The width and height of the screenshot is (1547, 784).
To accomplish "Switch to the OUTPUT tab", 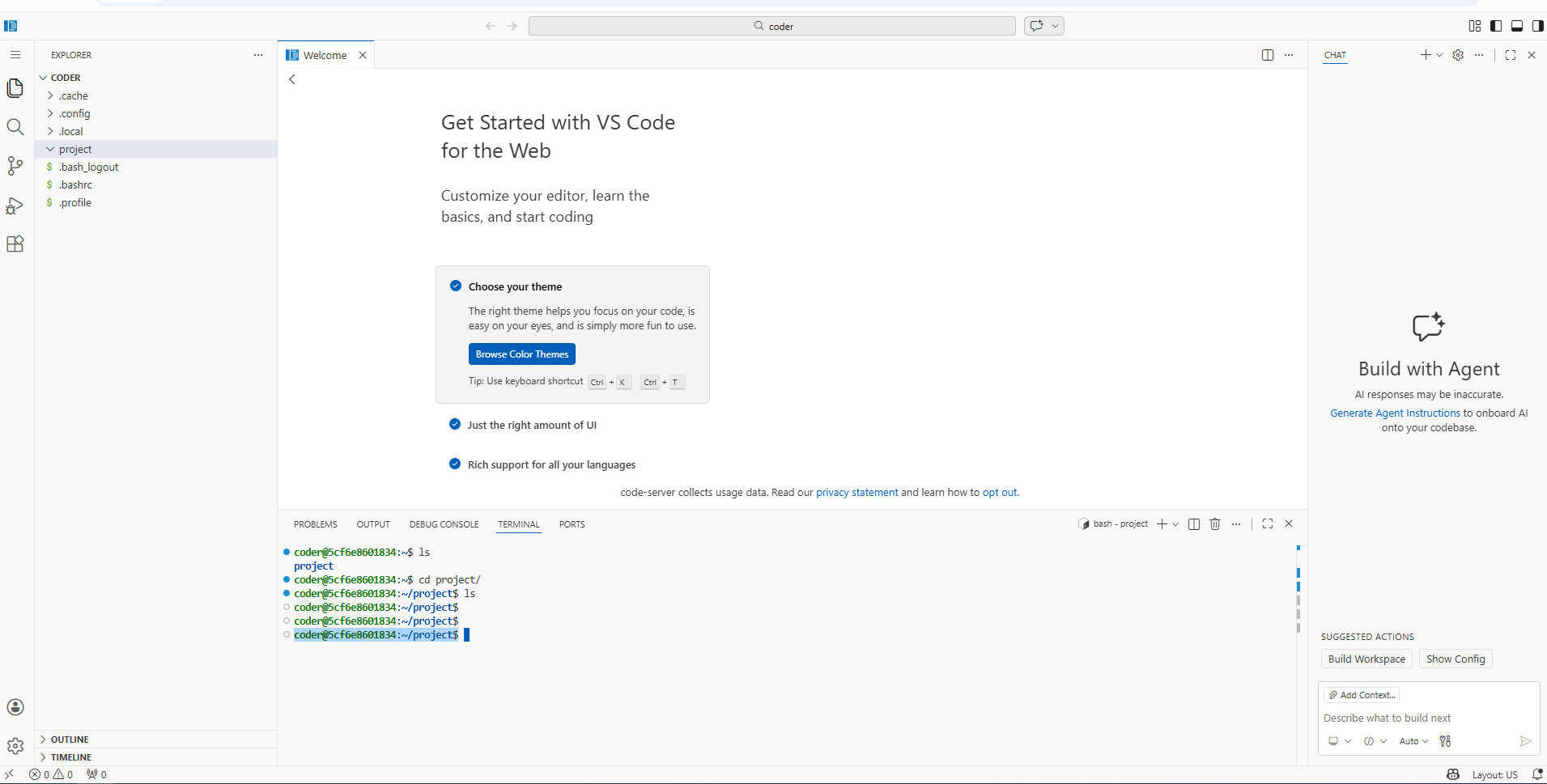I will coord(373,524).
